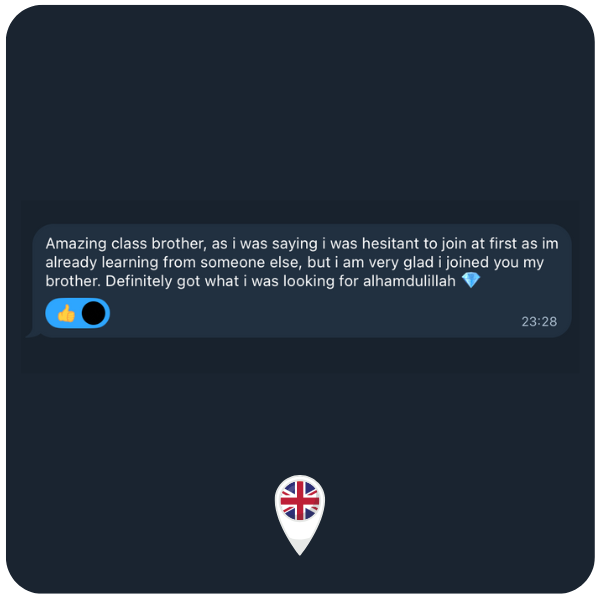Viewport: 600px width, 600px height.
Task: Click the word "already" in the message
Action: 72,262
